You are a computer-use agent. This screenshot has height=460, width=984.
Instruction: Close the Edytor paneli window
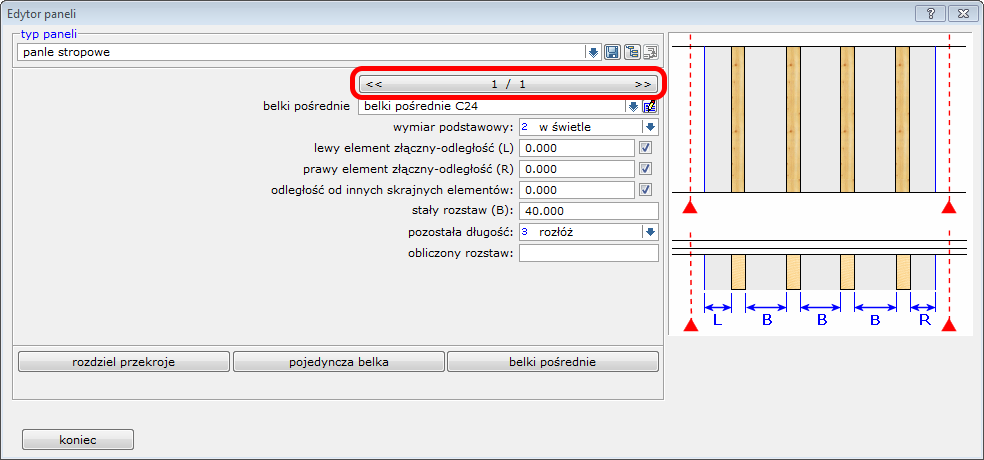(961, 14)
